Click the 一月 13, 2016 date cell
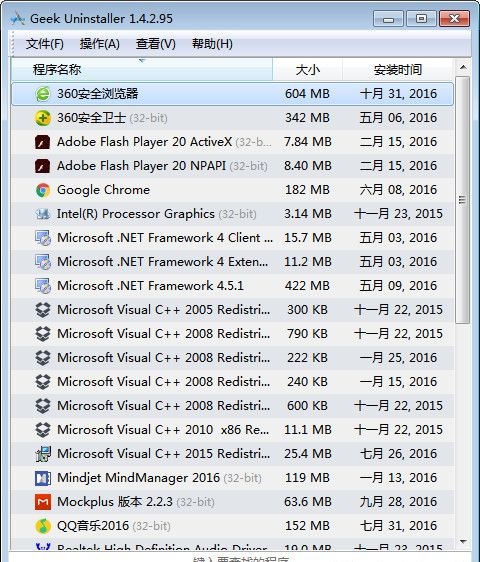 pos(398,478)
